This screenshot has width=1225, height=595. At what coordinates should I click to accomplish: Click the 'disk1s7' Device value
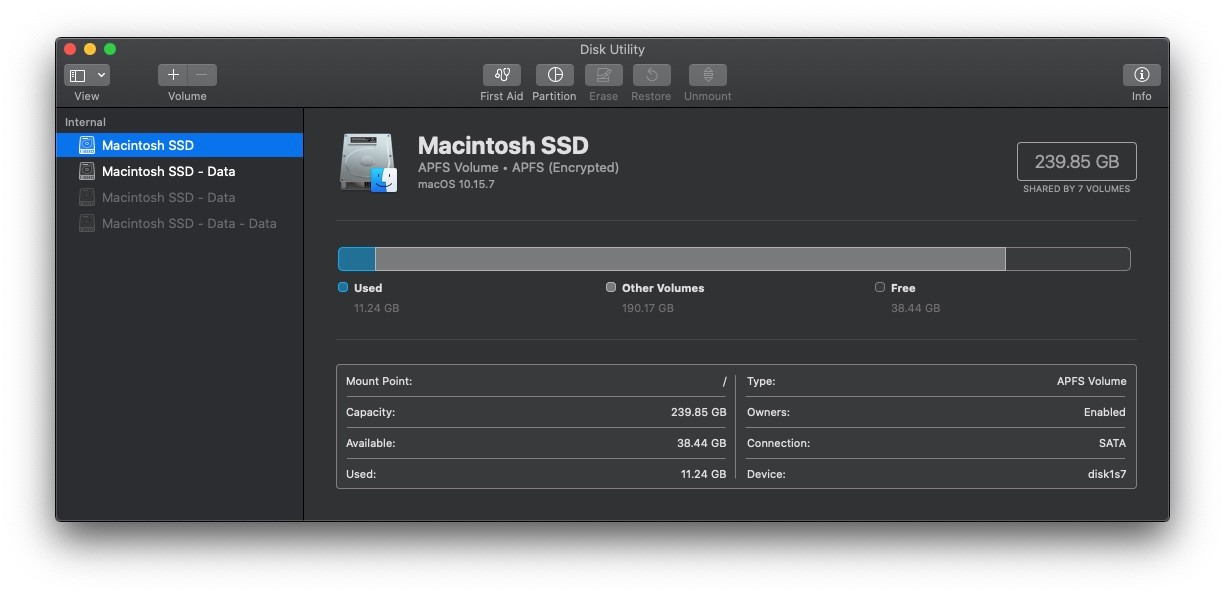click(1107, 474)
